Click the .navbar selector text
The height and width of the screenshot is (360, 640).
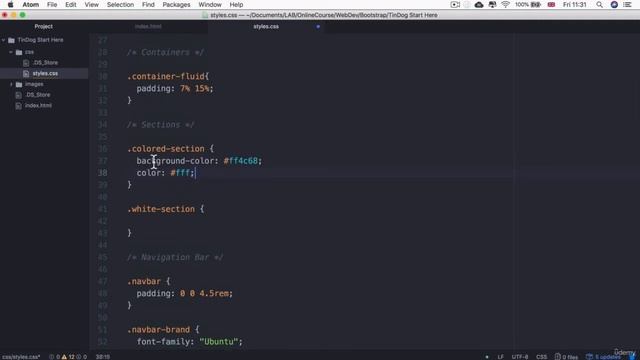click(144, 281)
